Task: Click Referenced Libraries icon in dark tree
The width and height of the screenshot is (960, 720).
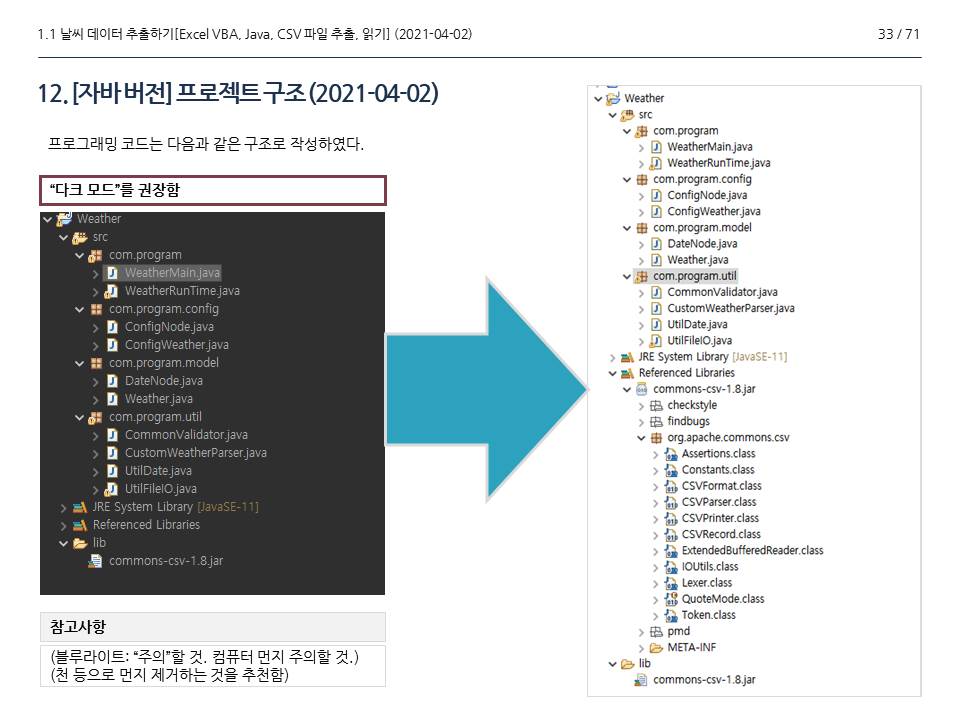Action: (80, 525)
